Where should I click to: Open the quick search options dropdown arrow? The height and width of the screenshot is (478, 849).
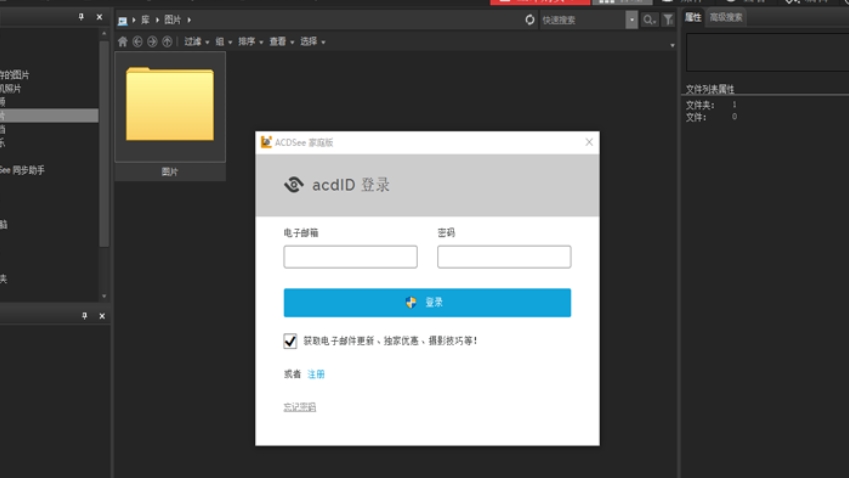631,20
